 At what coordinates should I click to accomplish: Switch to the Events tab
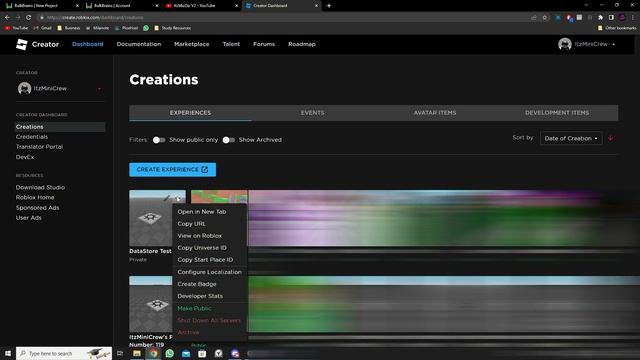coord(313,113)
